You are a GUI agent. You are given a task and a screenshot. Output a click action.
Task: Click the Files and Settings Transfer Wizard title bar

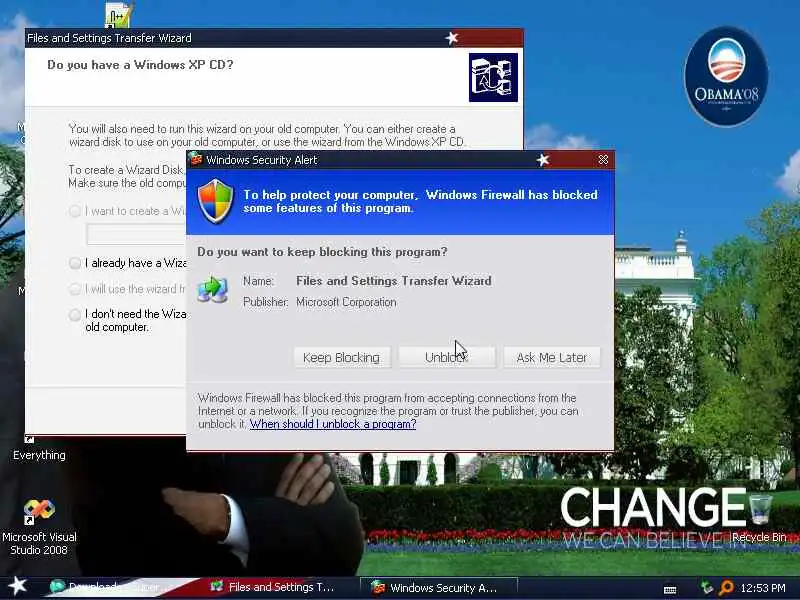[274, 38]
